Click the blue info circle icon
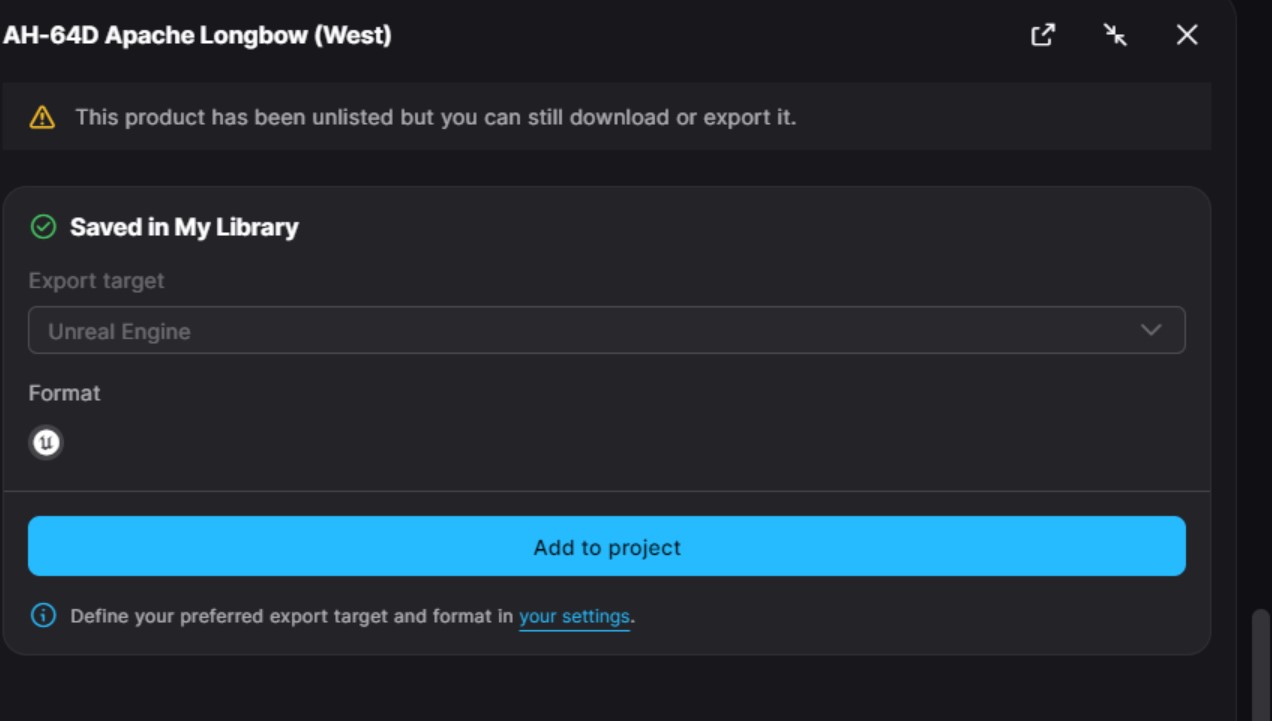 tap(43, 615)
